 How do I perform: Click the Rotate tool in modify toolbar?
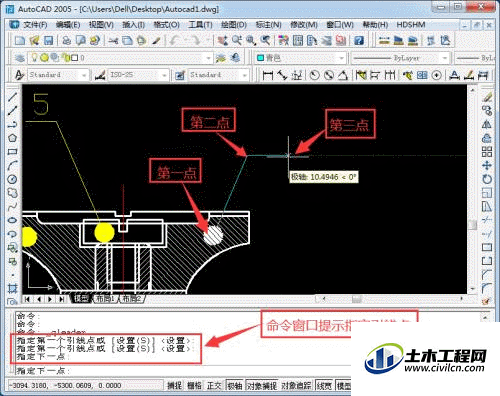487,179
